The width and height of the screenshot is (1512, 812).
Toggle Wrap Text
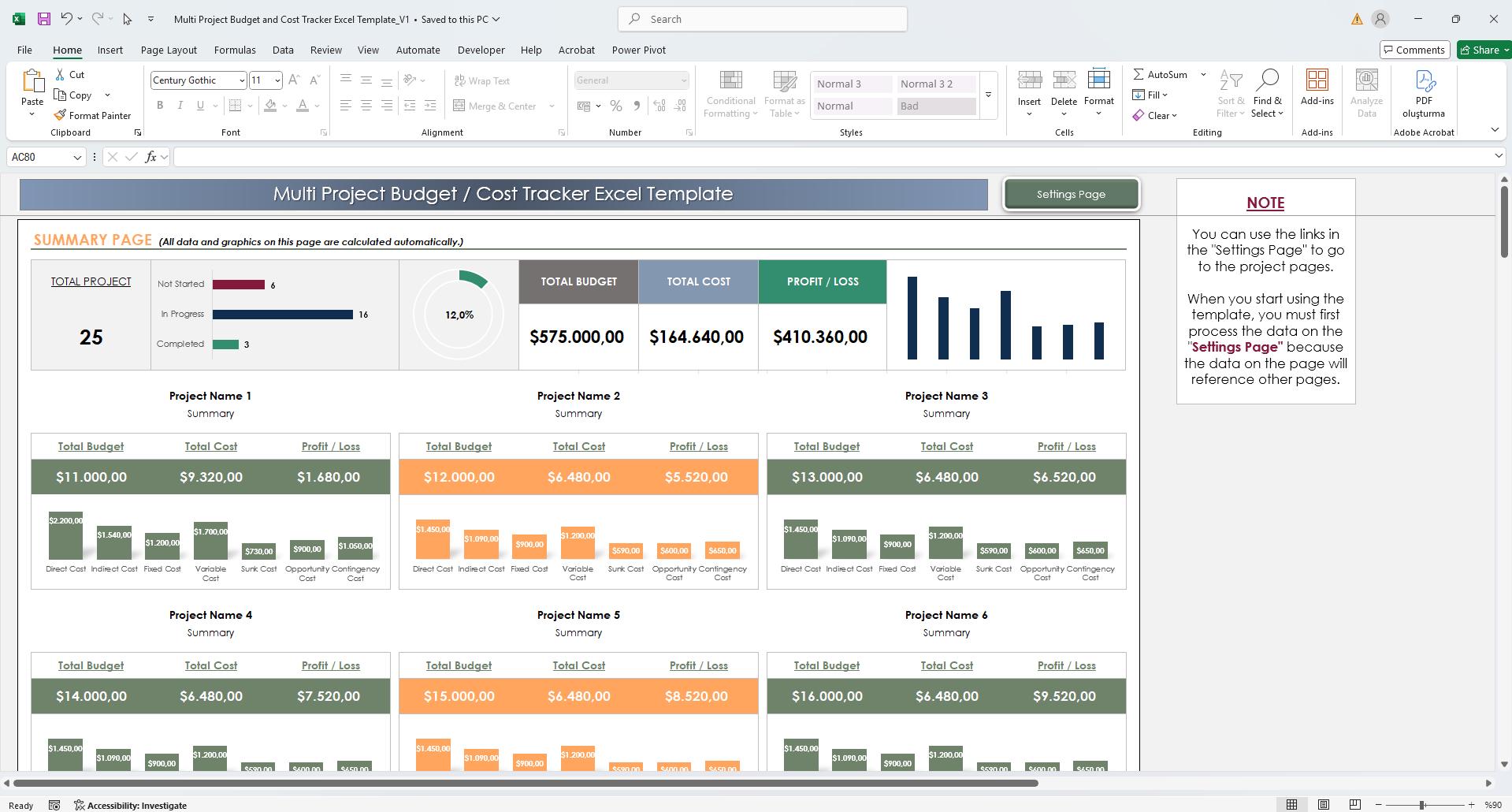tap(482, 80)
